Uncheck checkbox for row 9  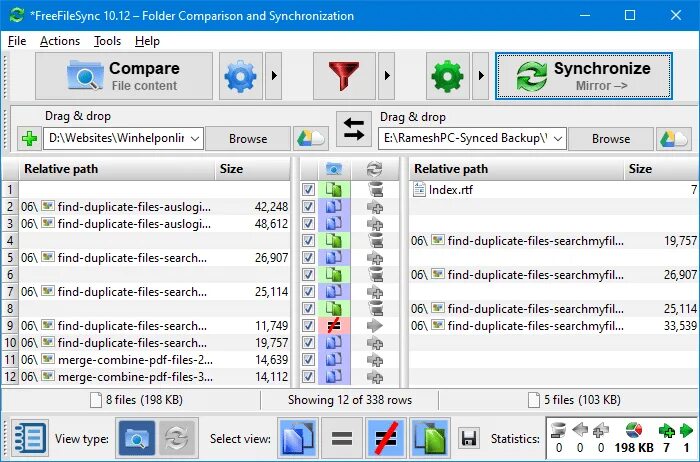click(x=308, y=325)
